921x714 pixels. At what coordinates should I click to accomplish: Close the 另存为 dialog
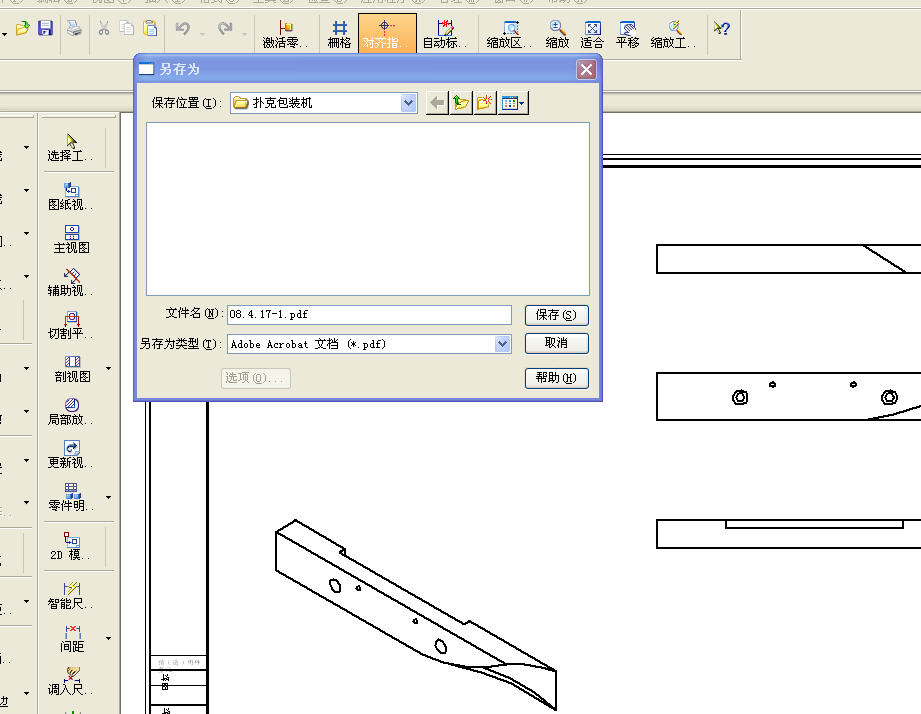tap(586, 70)
